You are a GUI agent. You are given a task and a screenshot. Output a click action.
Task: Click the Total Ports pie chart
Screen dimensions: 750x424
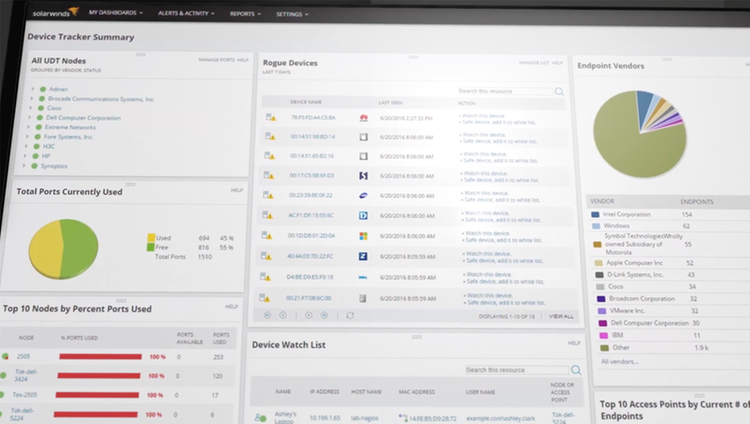point(64,249)
